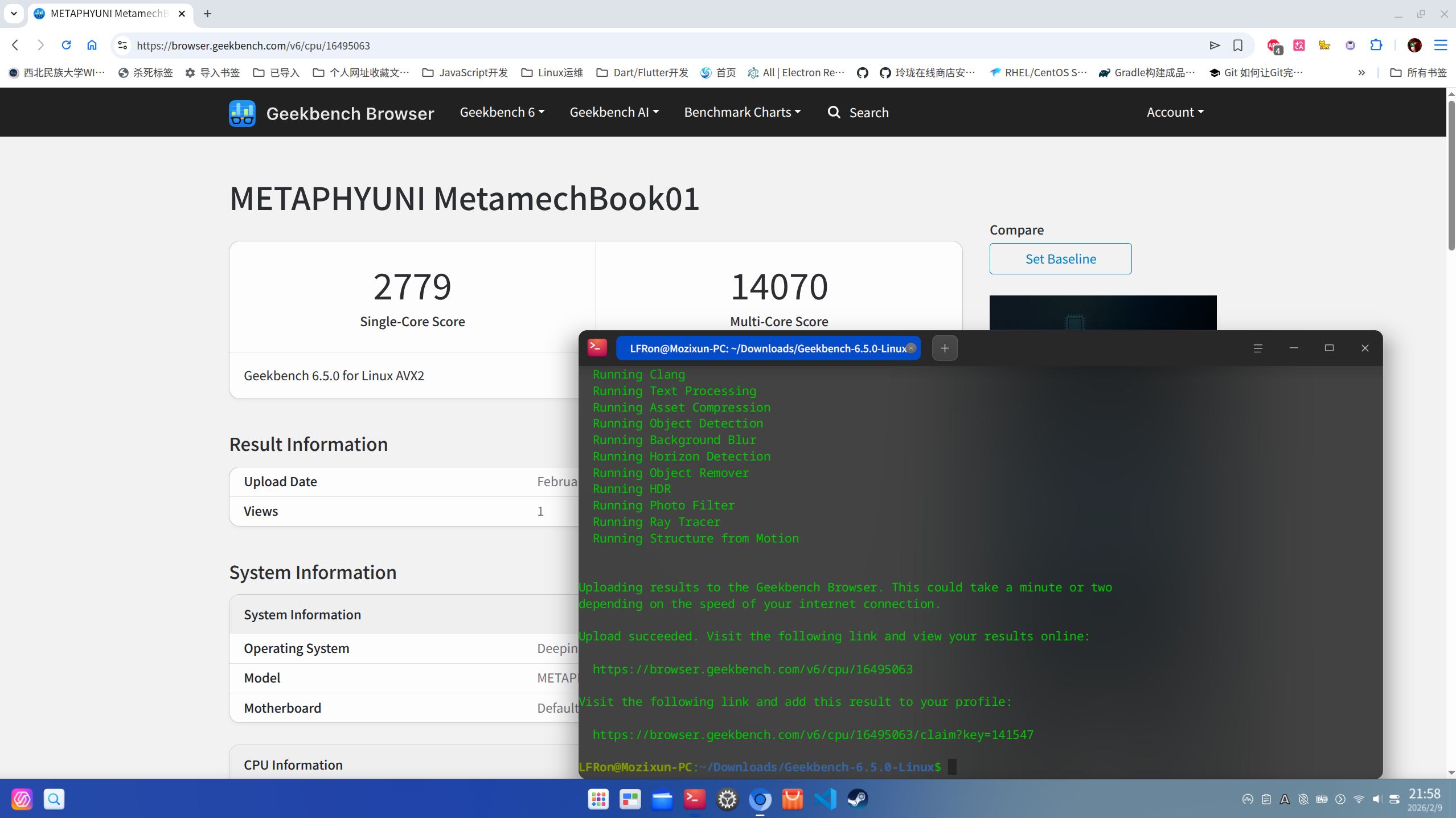Click the Geekbench Browser glasses logo
The width and height of the screenshot is (1456, 818).
[x=242, y=113]
